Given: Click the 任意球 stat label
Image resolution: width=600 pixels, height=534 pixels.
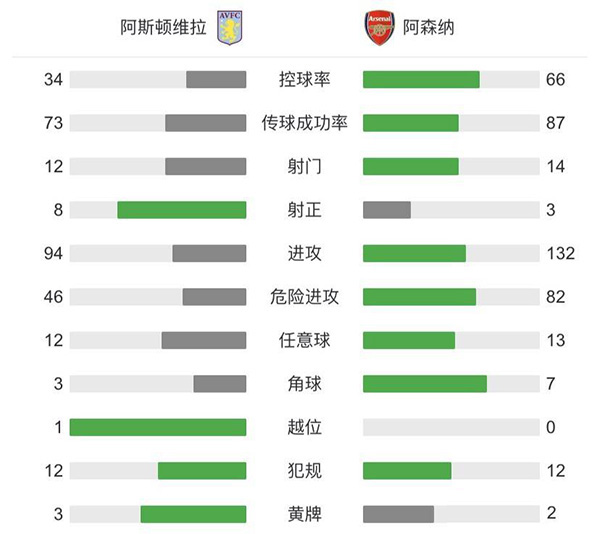Looking at the screenshot, I should 305,340.
